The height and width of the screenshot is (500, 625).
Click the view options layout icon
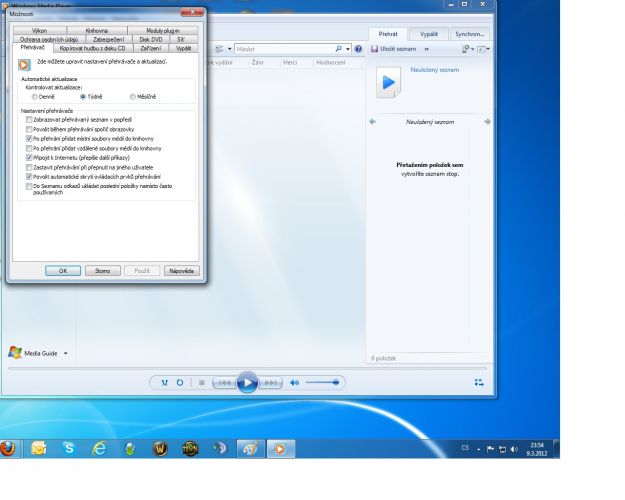point(219,49)
